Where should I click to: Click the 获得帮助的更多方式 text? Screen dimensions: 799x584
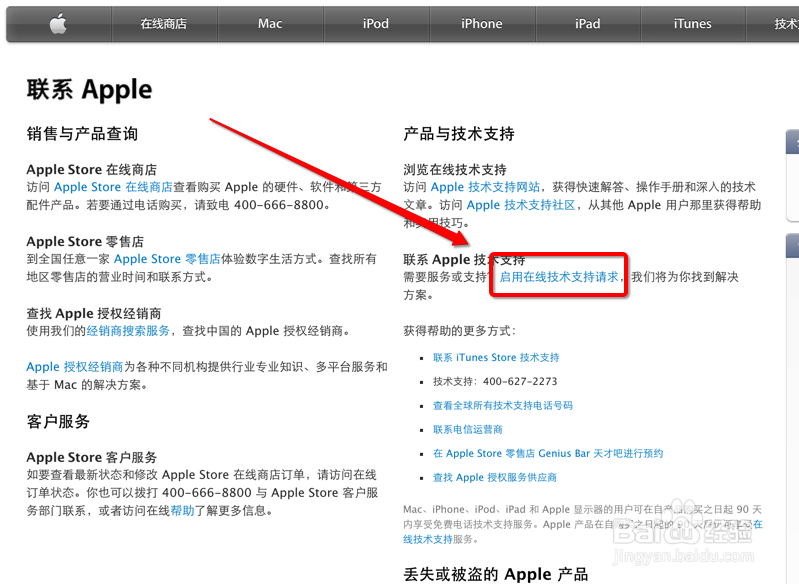(460, 331)
